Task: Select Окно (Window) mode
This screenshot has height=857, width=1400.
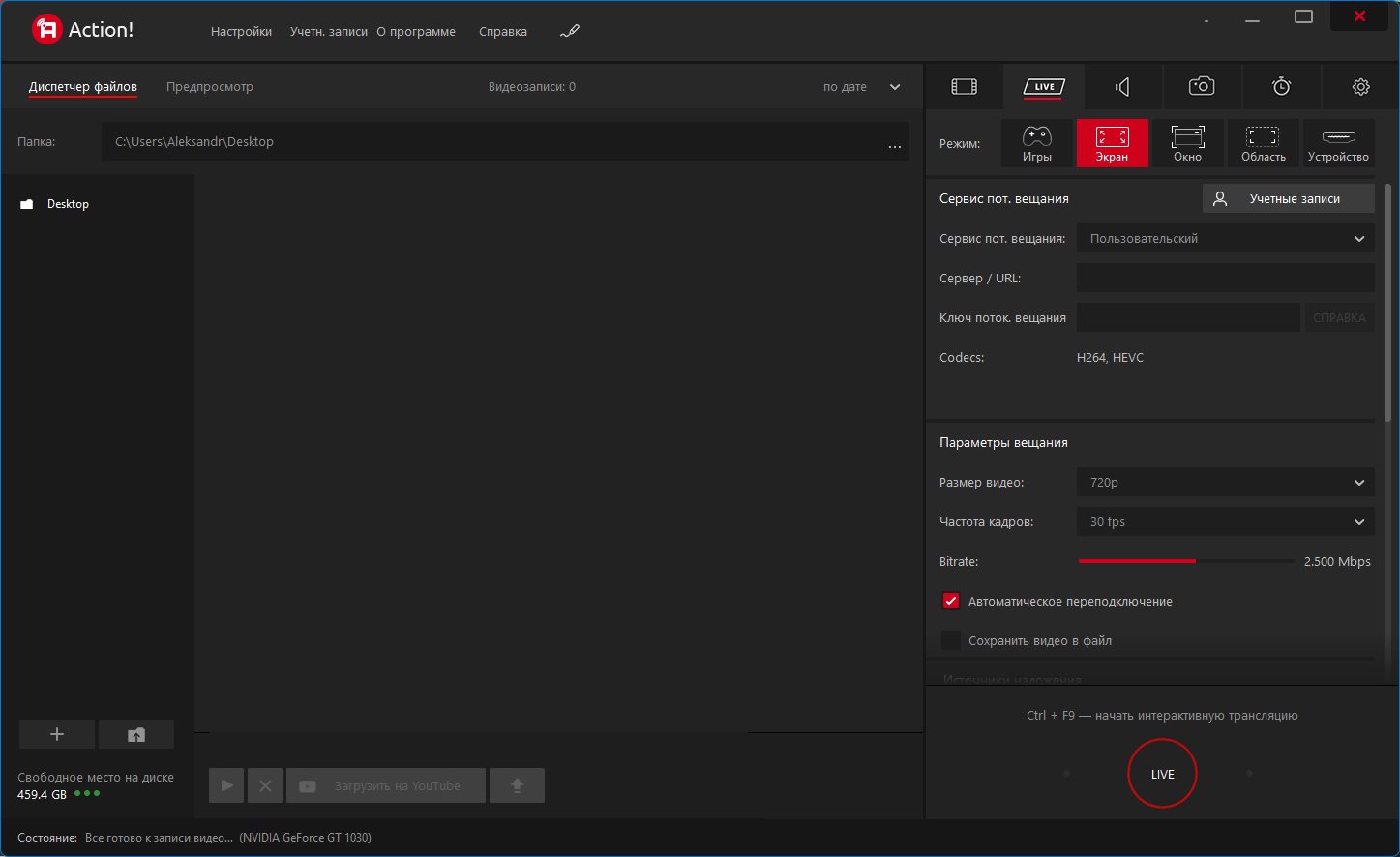Action: pos(1187,143)
